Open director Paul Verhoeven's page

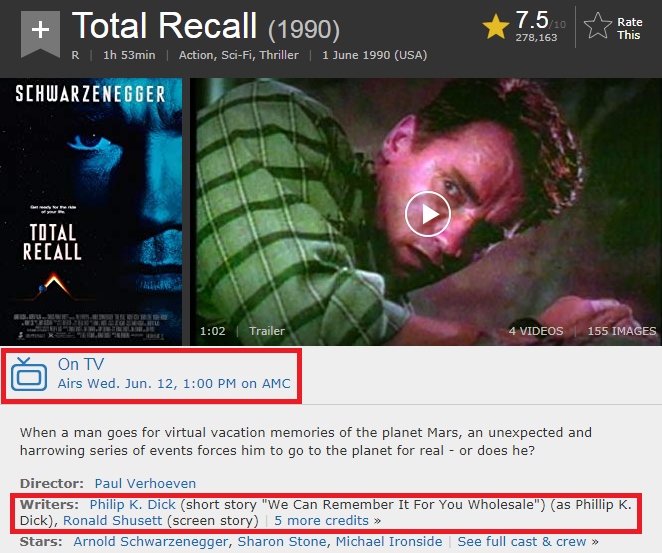click(145, 483)
